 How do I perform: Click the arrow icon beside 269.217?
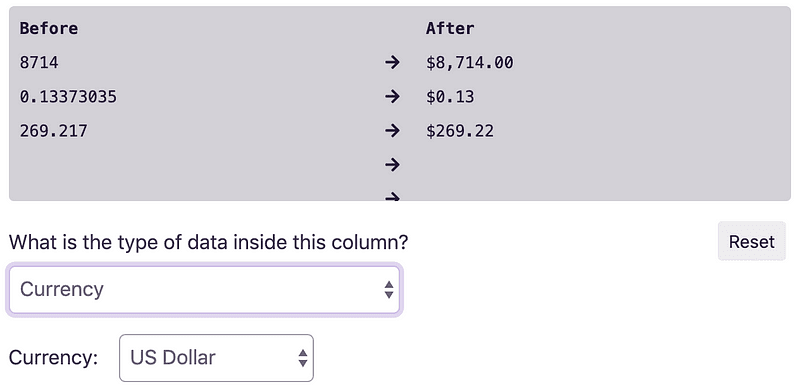392,131
